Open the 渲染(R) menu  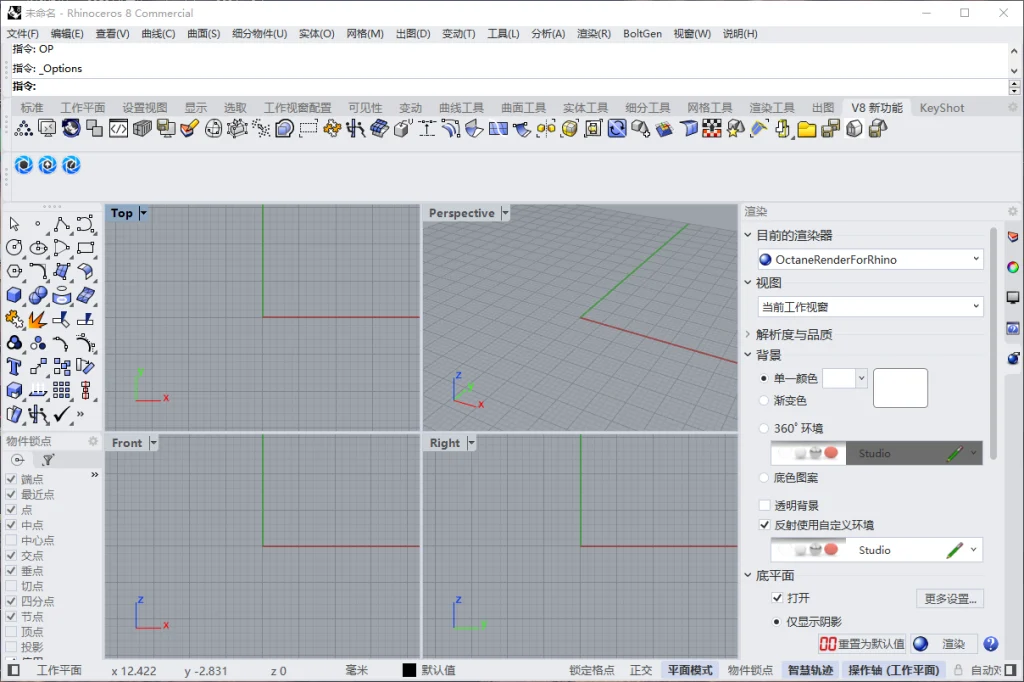point(594,33)
